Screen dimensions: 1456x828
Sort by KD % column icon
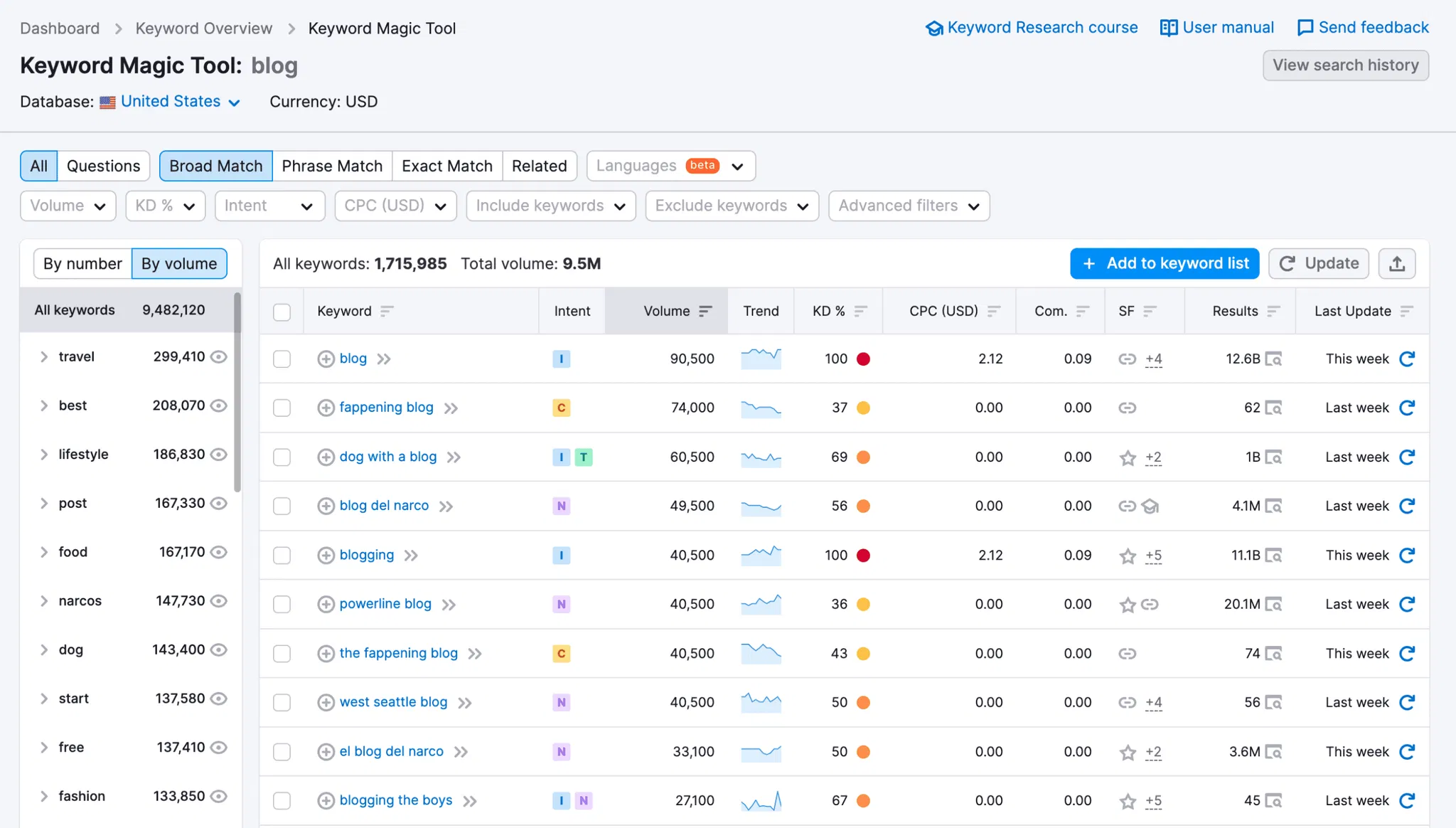860,311
